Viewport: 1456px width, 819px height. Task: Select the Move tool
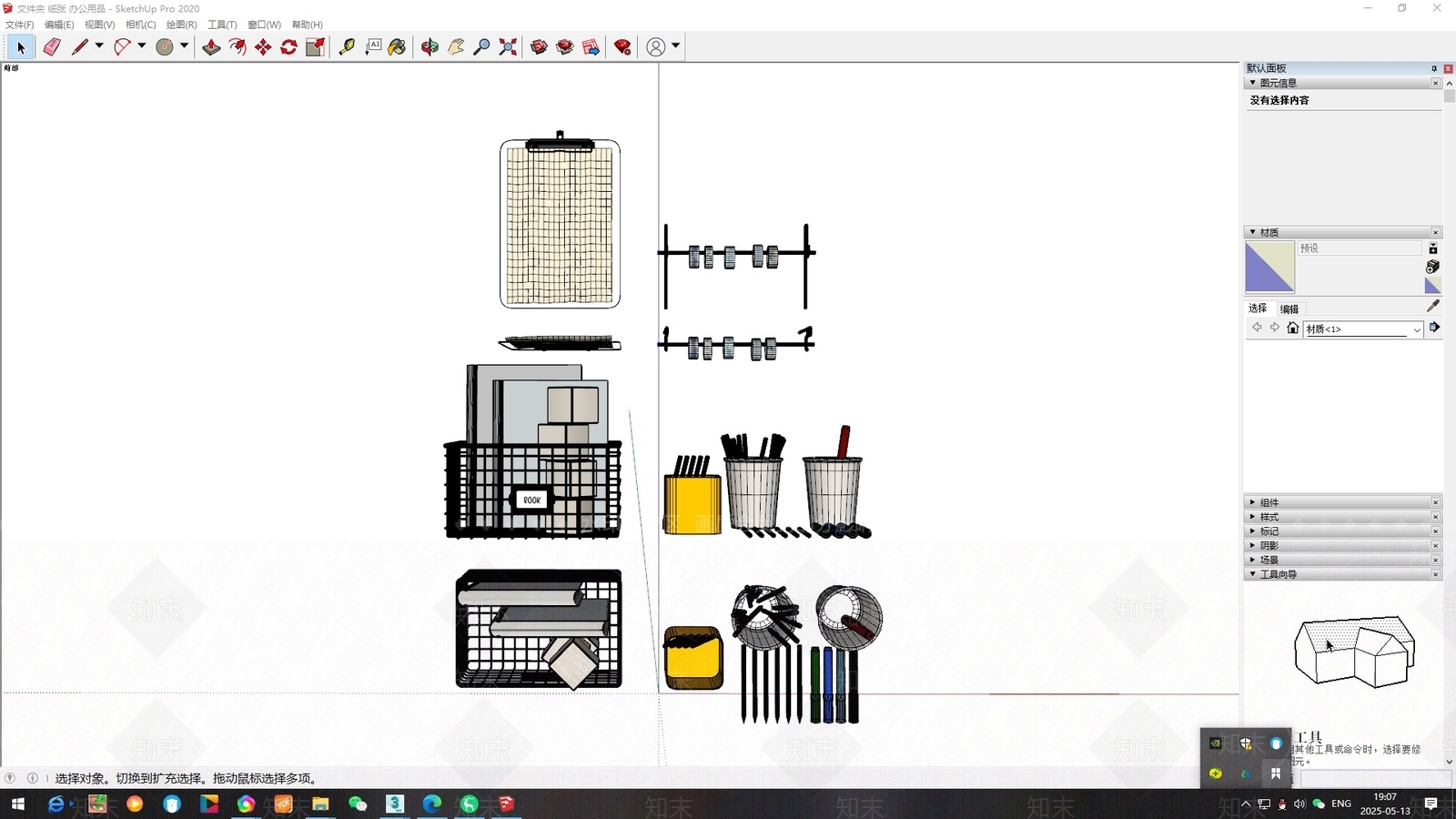tap(263, 46)
